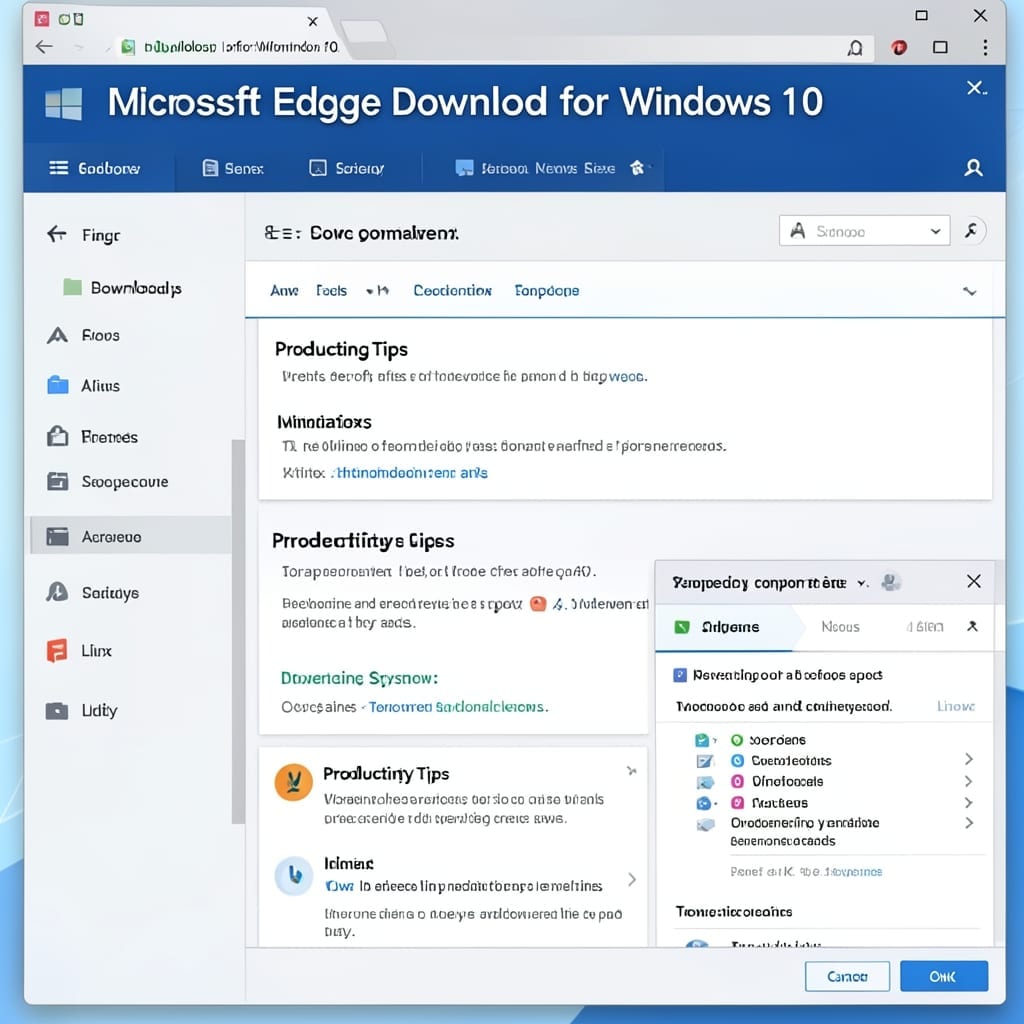Open the Sonooo dropdown box
1024x1024 pixels.
click(864, 231)
